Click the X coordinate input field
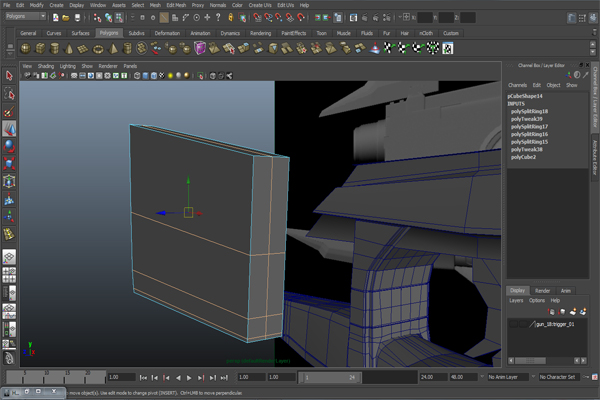The image size is (600, 400). tap(425, 17)
